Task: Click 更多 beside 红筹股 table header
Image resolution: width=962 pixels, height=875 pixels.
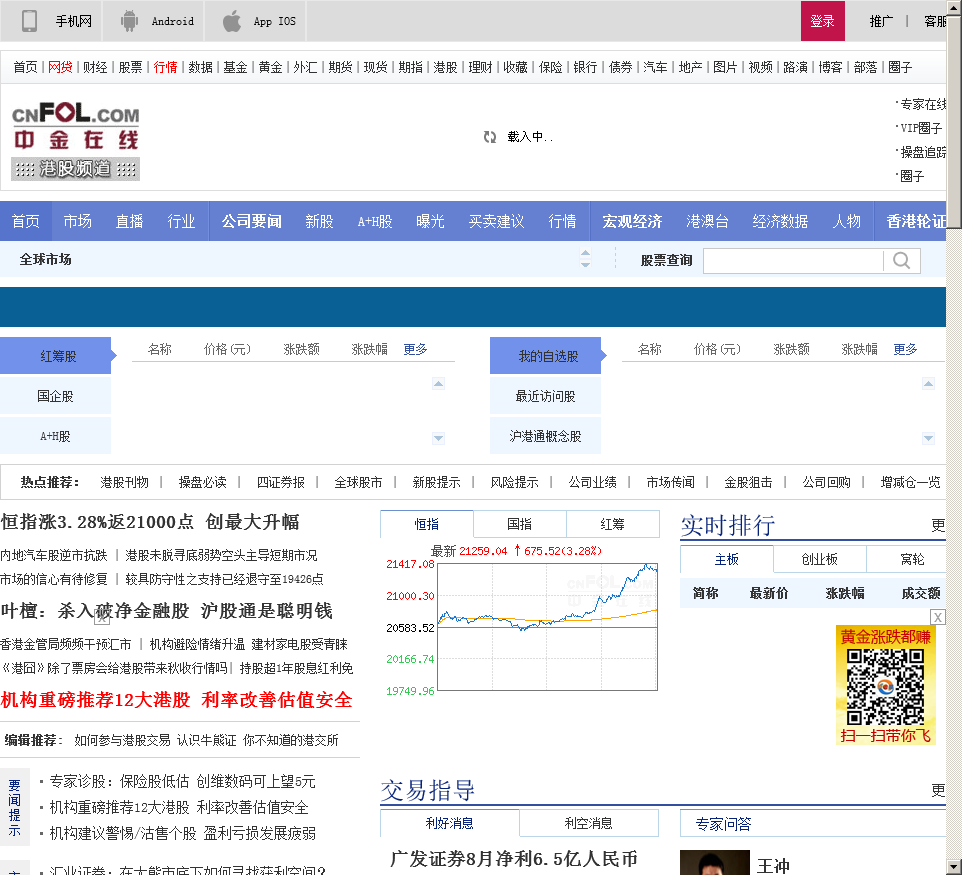Action: coord(415,349)
